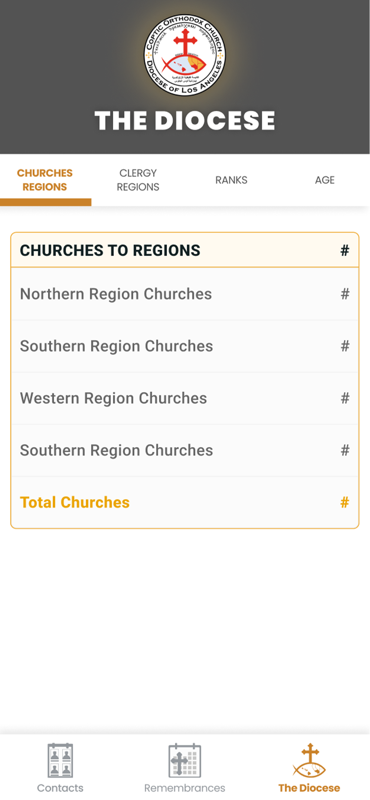The height and width of the screenshot is (800, 370).
Task: Click the # symbol in the CHURCHES TO REGIONS header
Action: click(345, 251)
